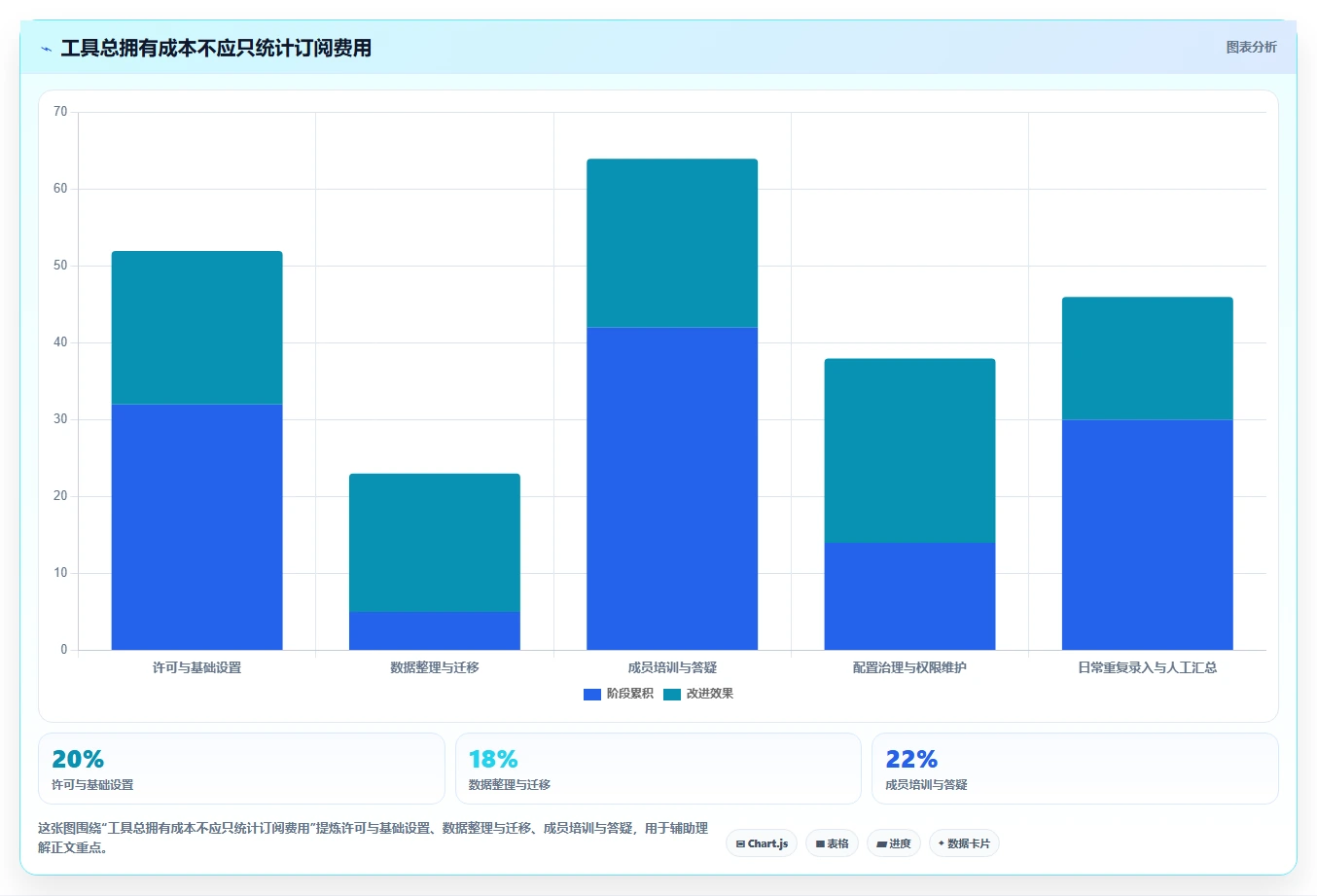This screenshot has width=1317, height=896.
Task: Toggle the 阶段累积 legend color box
Action: [x=591, y=694]
